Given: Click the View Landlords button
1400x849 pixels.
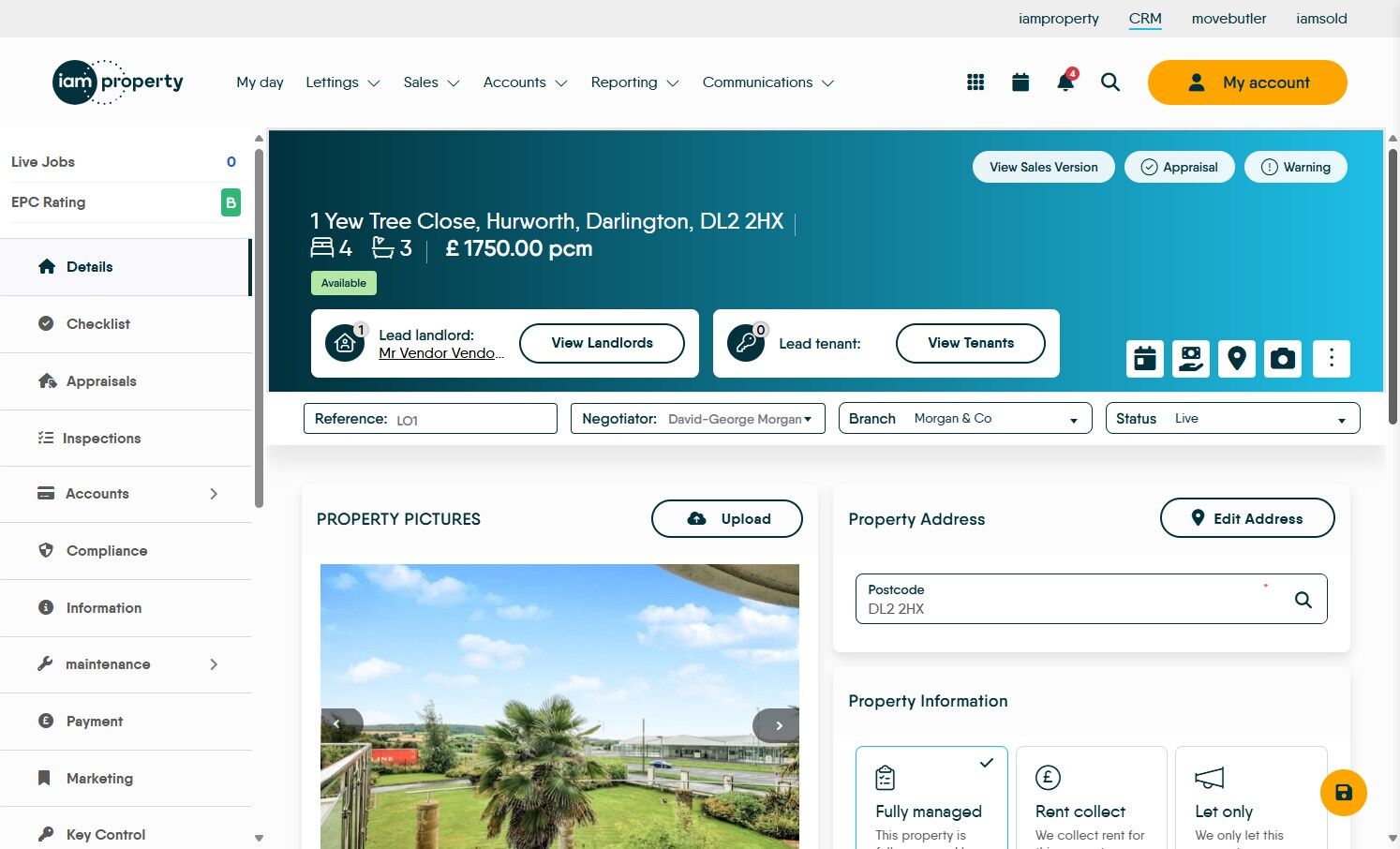Looking at the screenshot, I should [x=602, y=343].
